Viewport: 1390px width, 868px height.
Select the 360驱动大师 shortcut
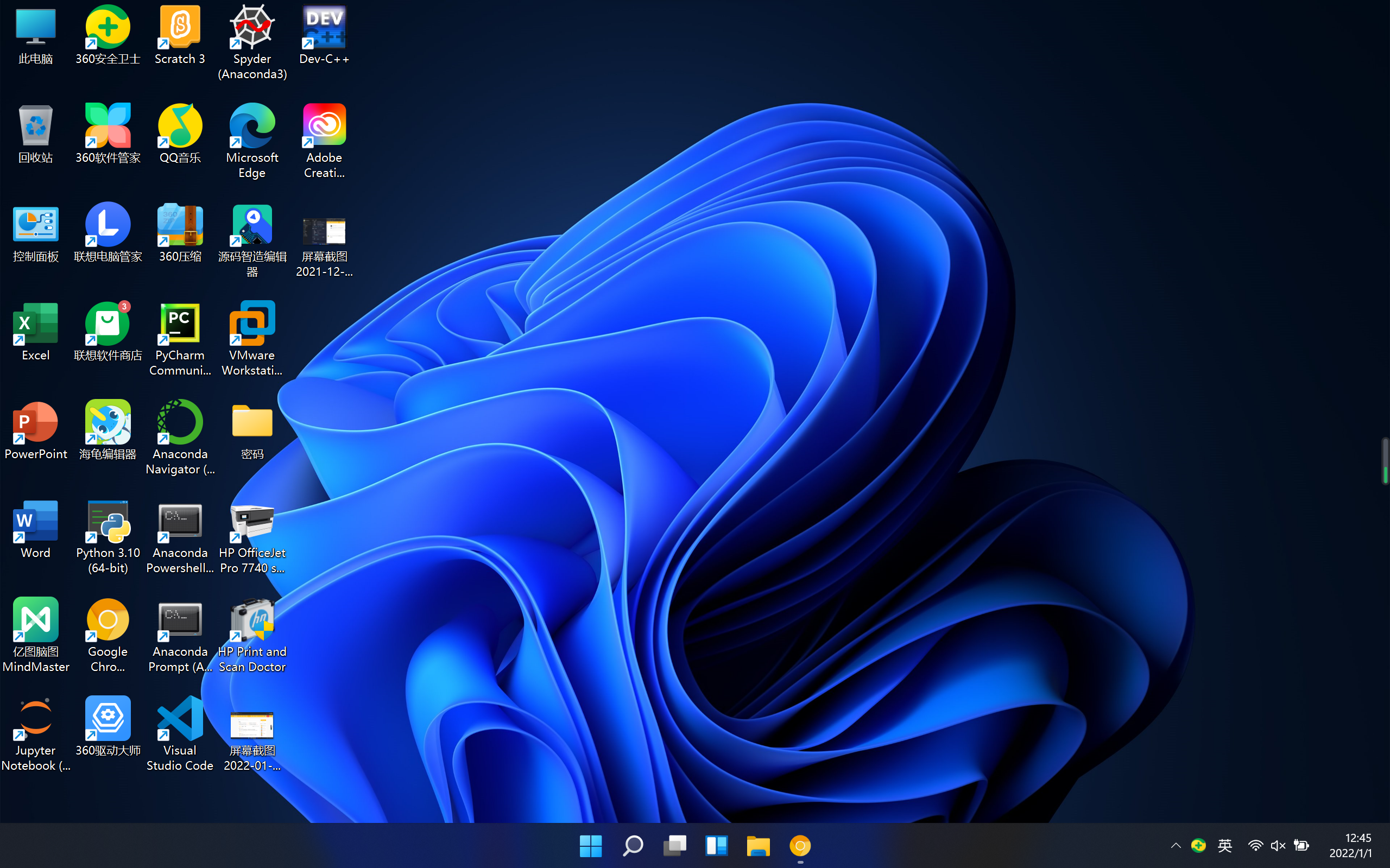click(108, 727)
